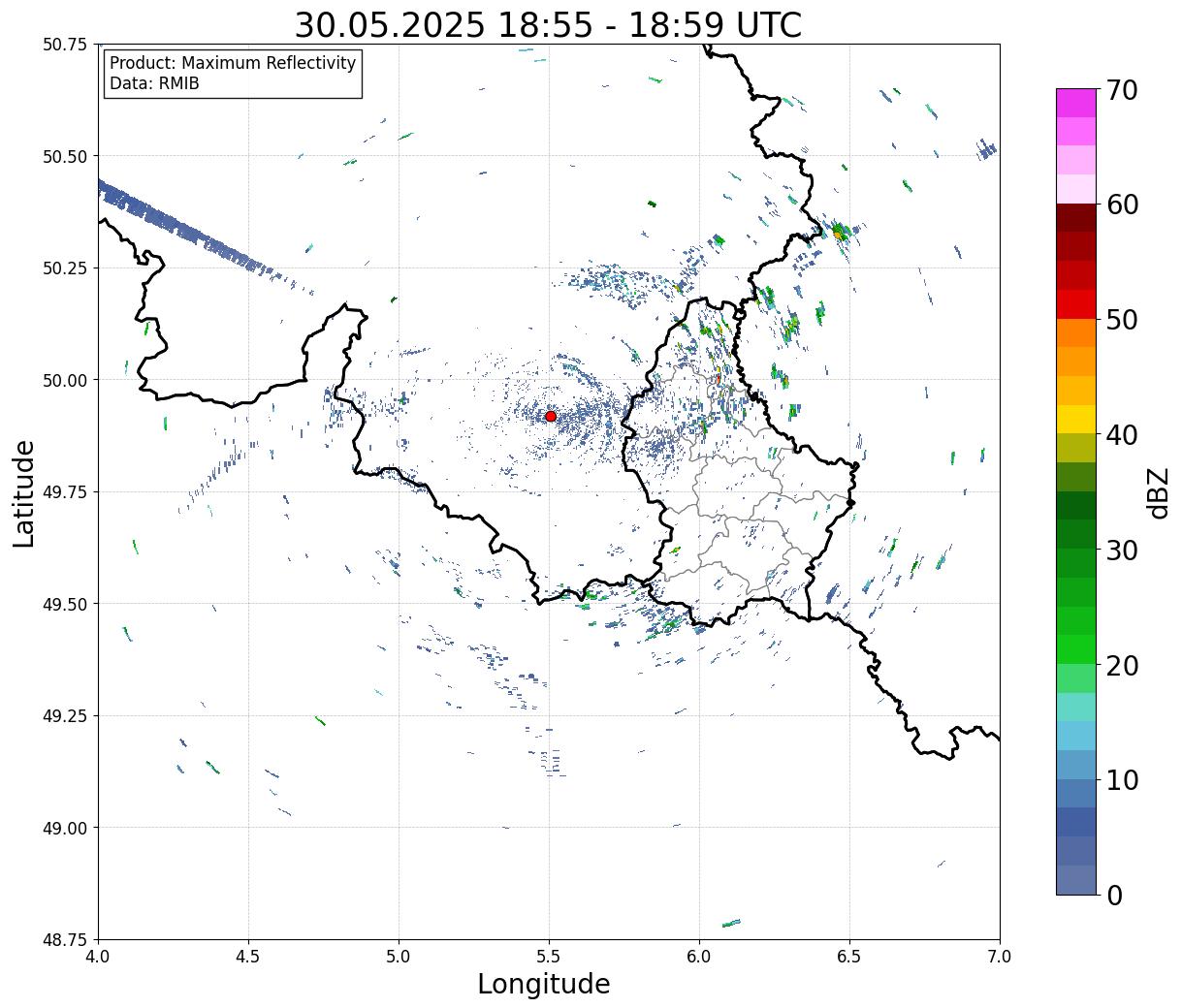Click the latitude tick label 48.75
The width and height of the screenshot is (1182, 1008).
pyautogui.click(x=65, y=940)
